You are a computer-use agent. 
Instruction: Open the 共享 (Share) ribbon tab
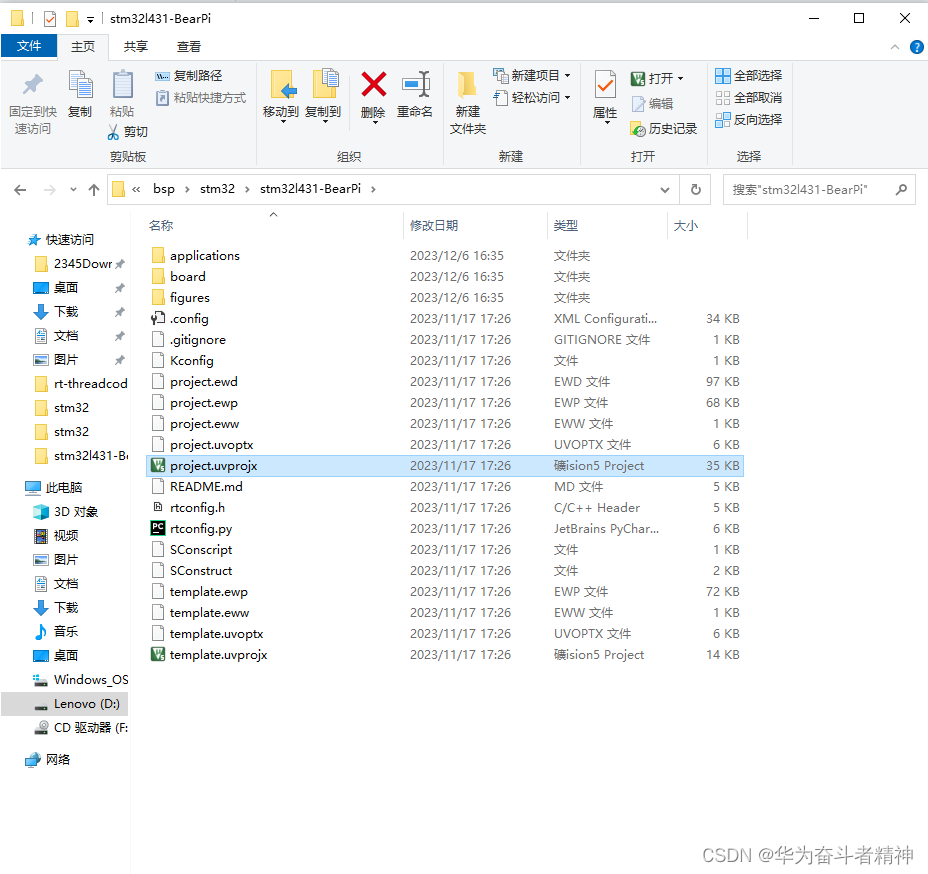pos(135,45)
